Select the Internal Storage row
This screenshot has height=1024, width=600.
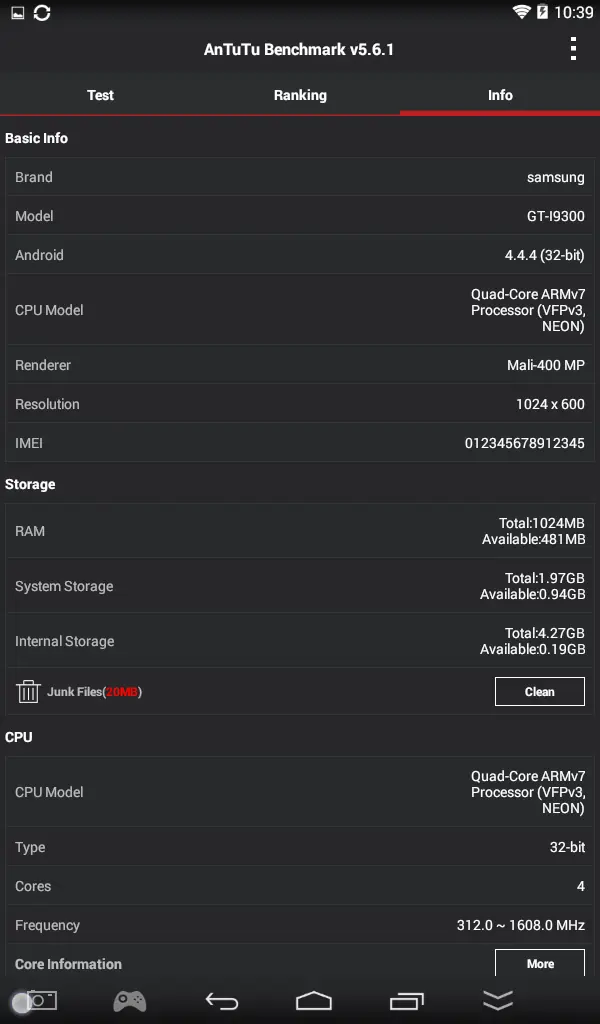click(300, 641)
